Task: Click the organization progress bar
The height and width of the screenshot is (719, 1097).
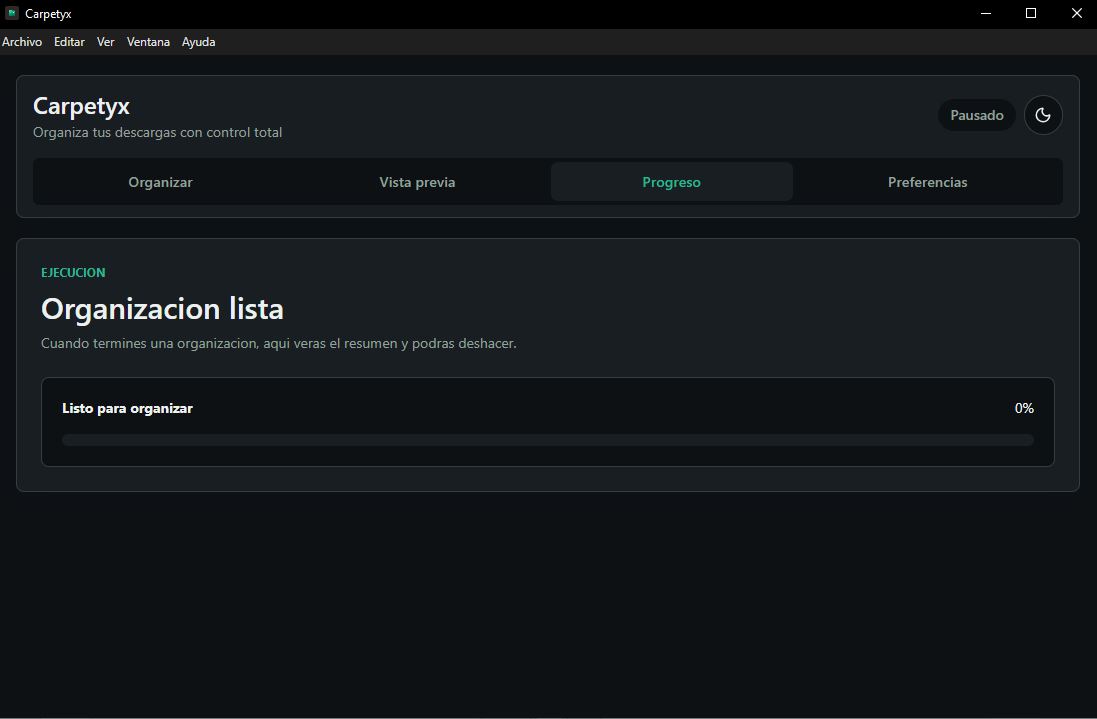Action: click(548, 440)
